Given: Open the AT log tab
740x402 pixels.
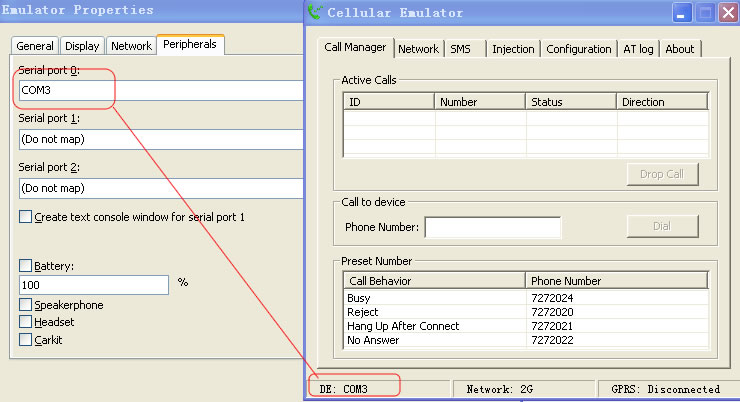Looking at the screenshot, I should pyautogui.click(x=638, y=49).
